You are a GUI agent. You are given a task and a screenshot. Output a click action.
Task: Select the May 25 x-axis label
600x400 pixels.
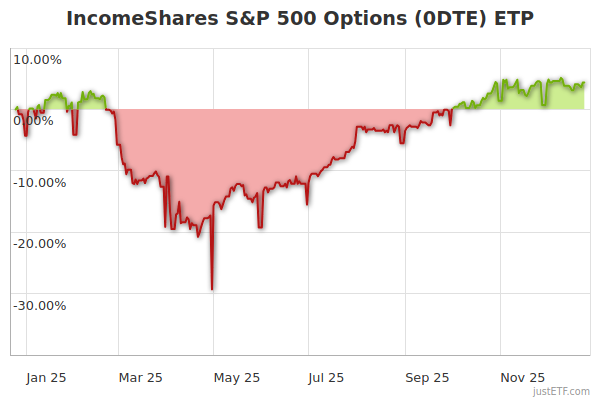(x=237, y=377)
